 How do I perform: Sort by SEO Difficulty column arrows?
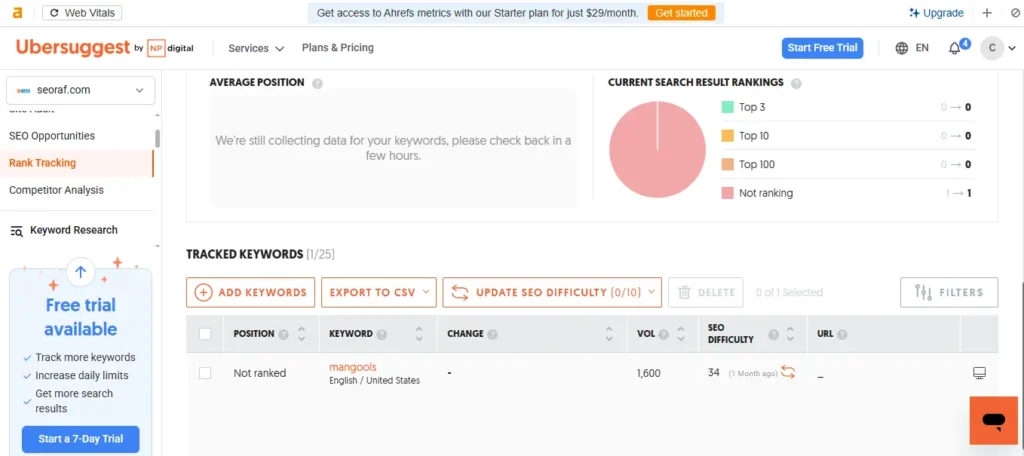(790, 334)
